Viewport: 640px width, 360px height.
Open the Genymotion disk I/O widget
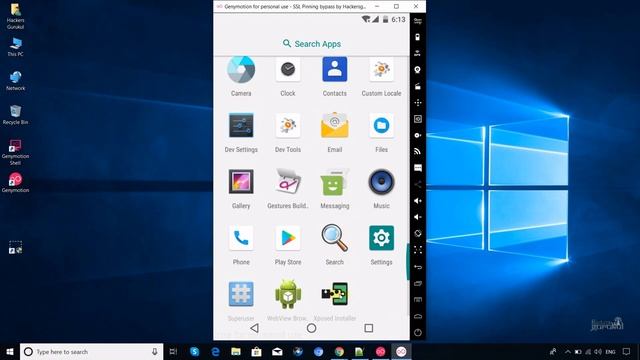point(418,135)
